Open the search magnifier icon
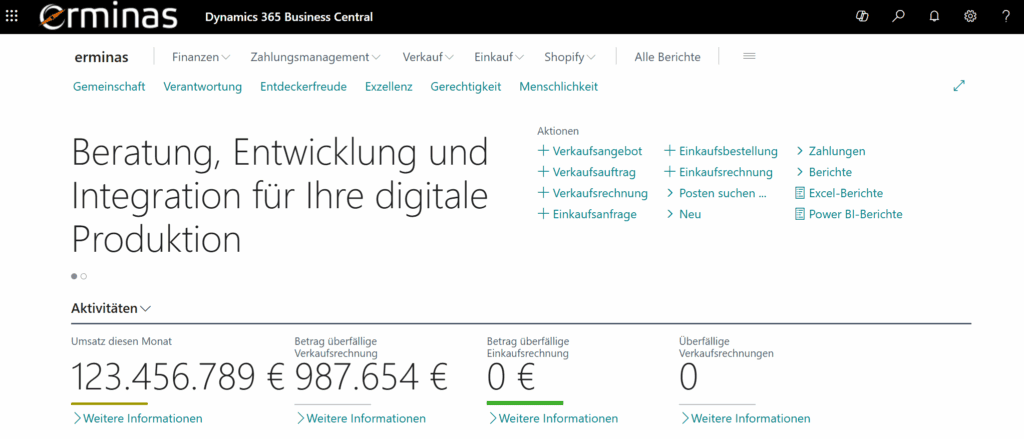1024x439 pixels. [x=899, y=16]
